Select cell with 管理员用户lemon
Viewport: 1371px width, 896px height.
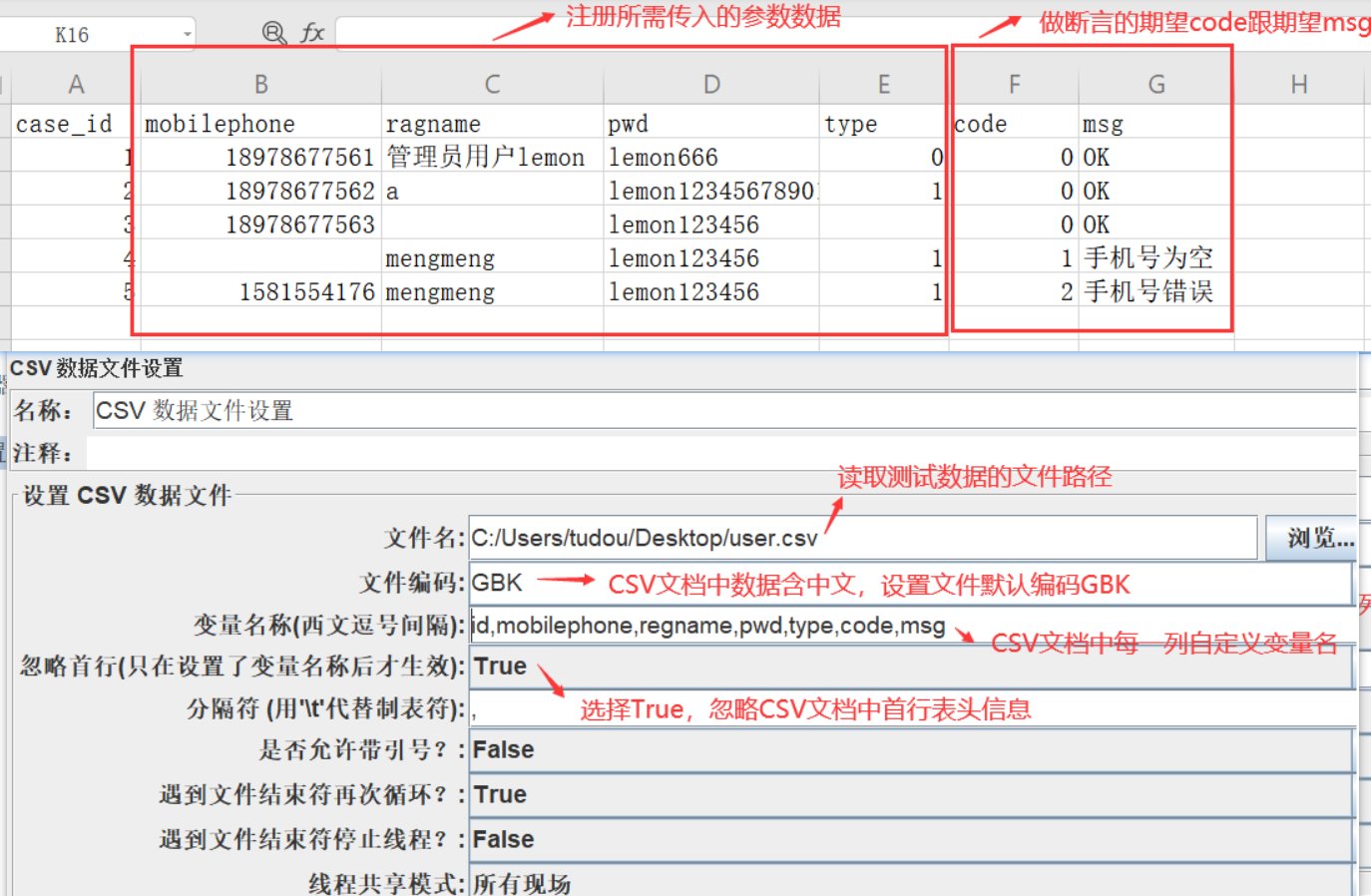(x=492, y=157)
